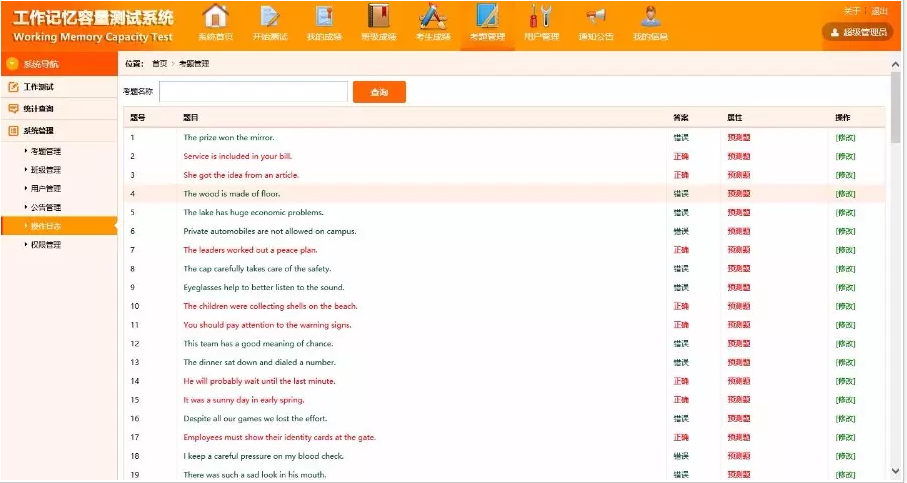Screen dimensions: 907x483
Task: Select 'There was such a sad look in his mouth.'
Action: pyautogui.click(x=255, y=475)
